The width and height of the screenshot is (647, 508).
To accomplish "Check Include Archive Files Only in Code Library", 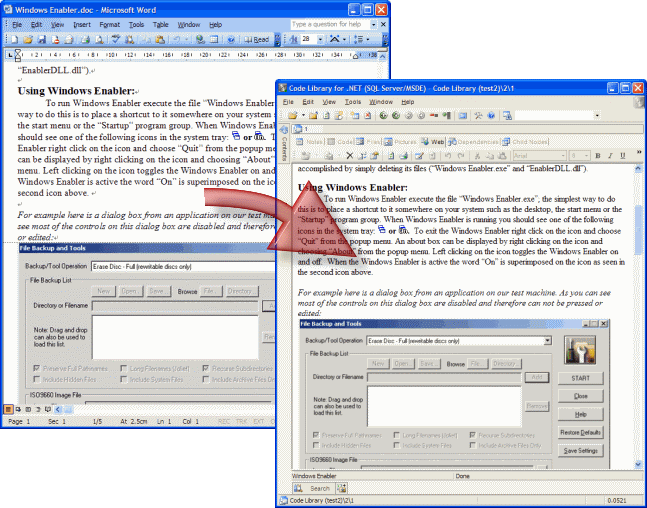I will pyautogui.click(x=472, y=445).
